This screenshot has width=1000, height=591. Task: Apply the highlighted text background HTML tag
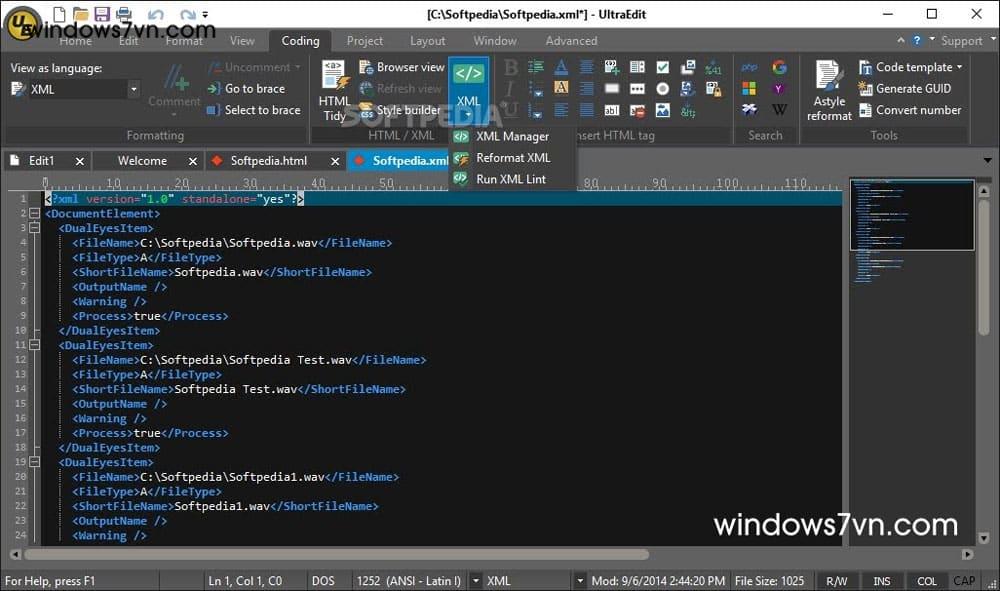(561, 87)
